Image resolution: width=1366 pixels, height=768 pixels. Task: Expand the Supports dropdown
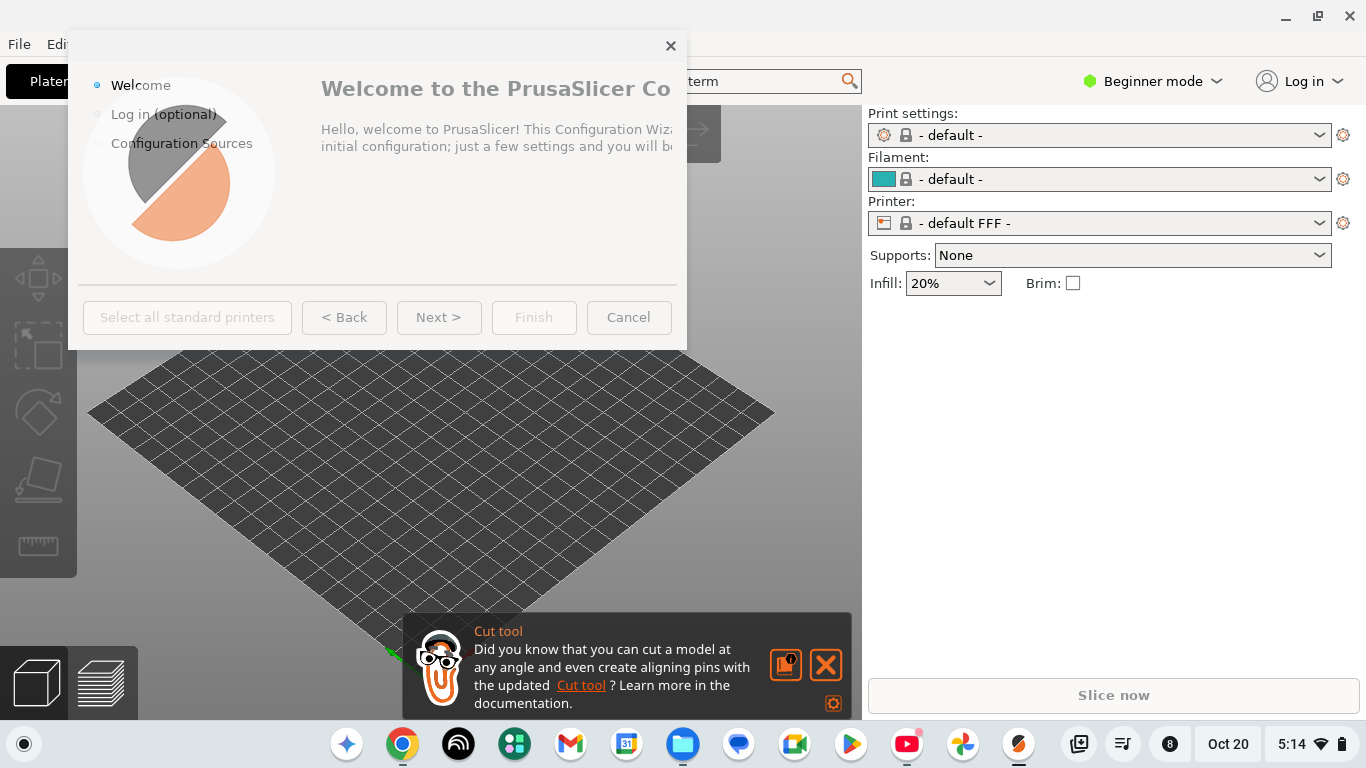pyautogui.click(x=1133, y=255)
